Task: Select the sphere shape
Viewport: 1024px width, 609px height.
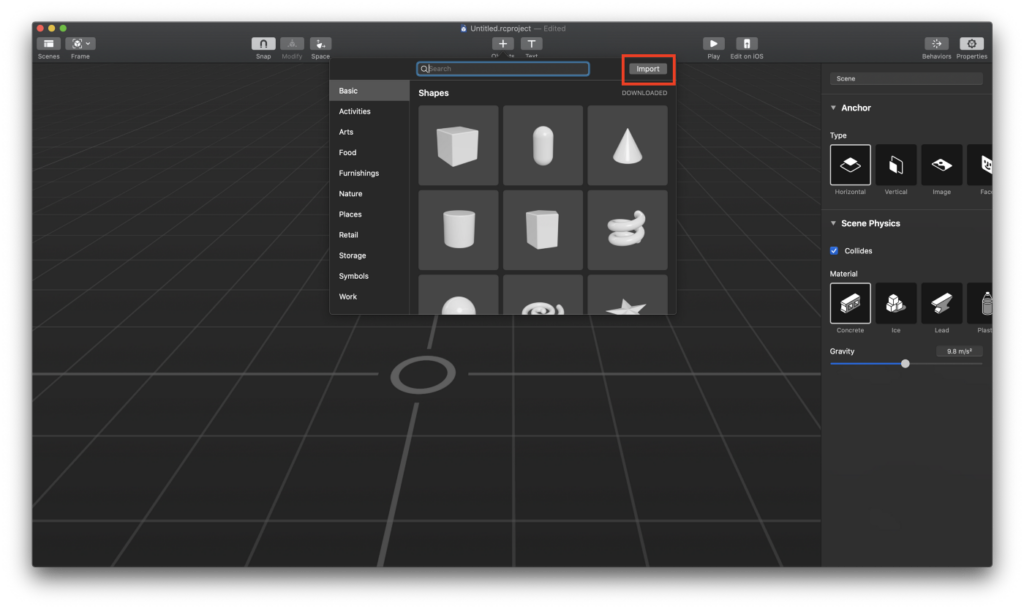Action: coord(458,295)
